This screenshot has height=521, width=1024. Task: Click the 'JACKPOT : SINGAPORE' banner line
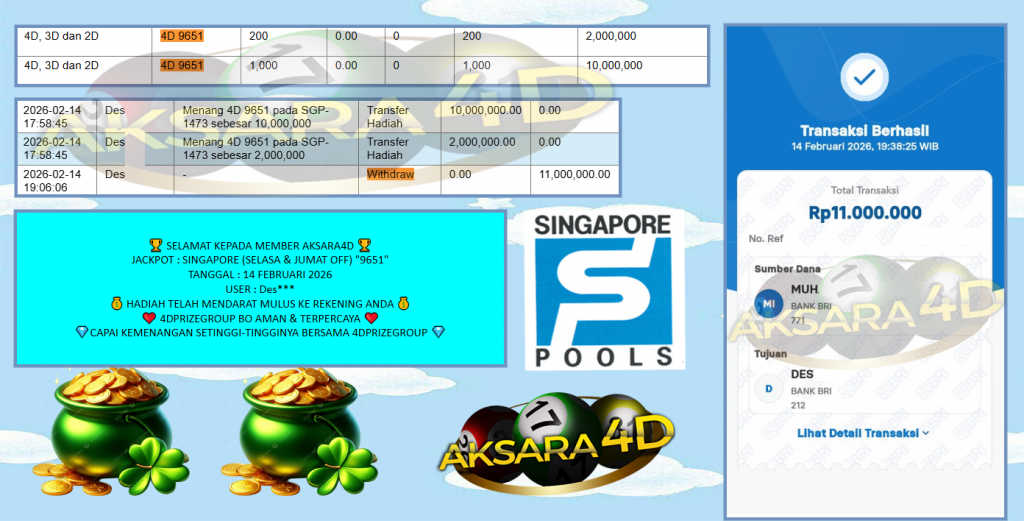pyautogui.click(x=260, y=260)
